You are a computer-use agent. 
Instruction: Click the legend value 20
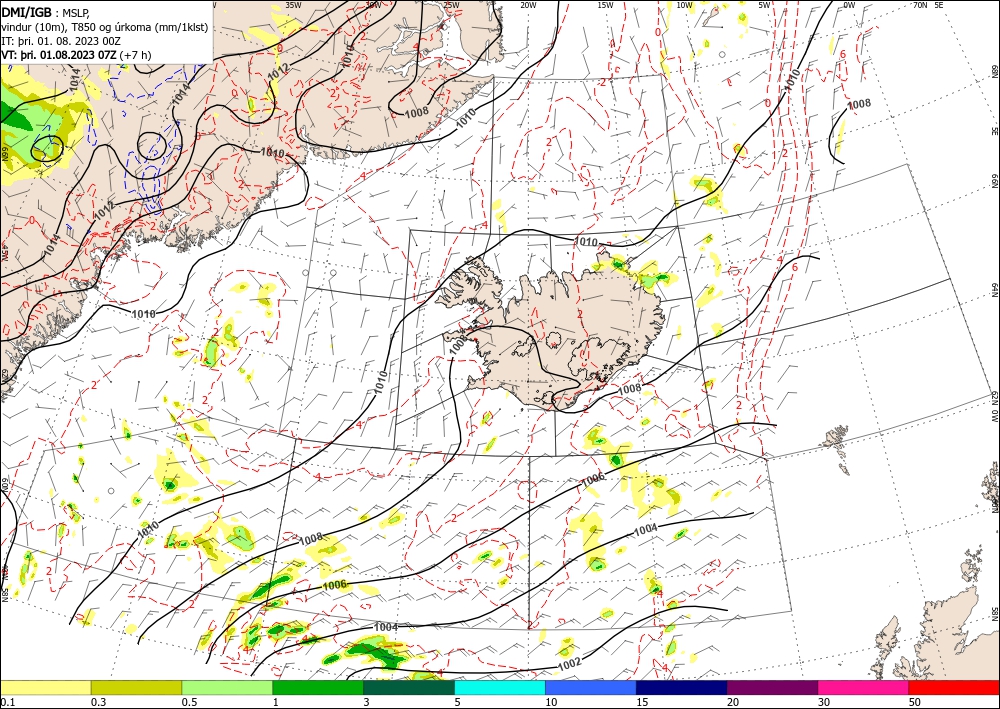(x=733, y=702)
